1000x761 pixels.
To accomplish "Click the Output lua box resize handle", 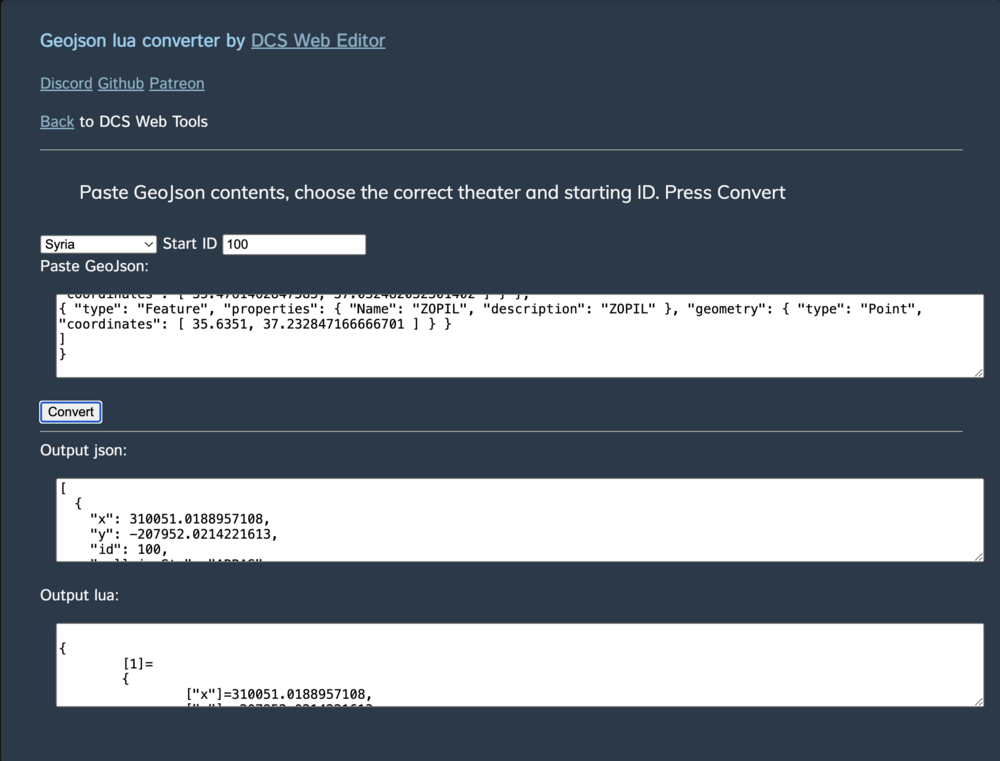I will pos(978,701).
